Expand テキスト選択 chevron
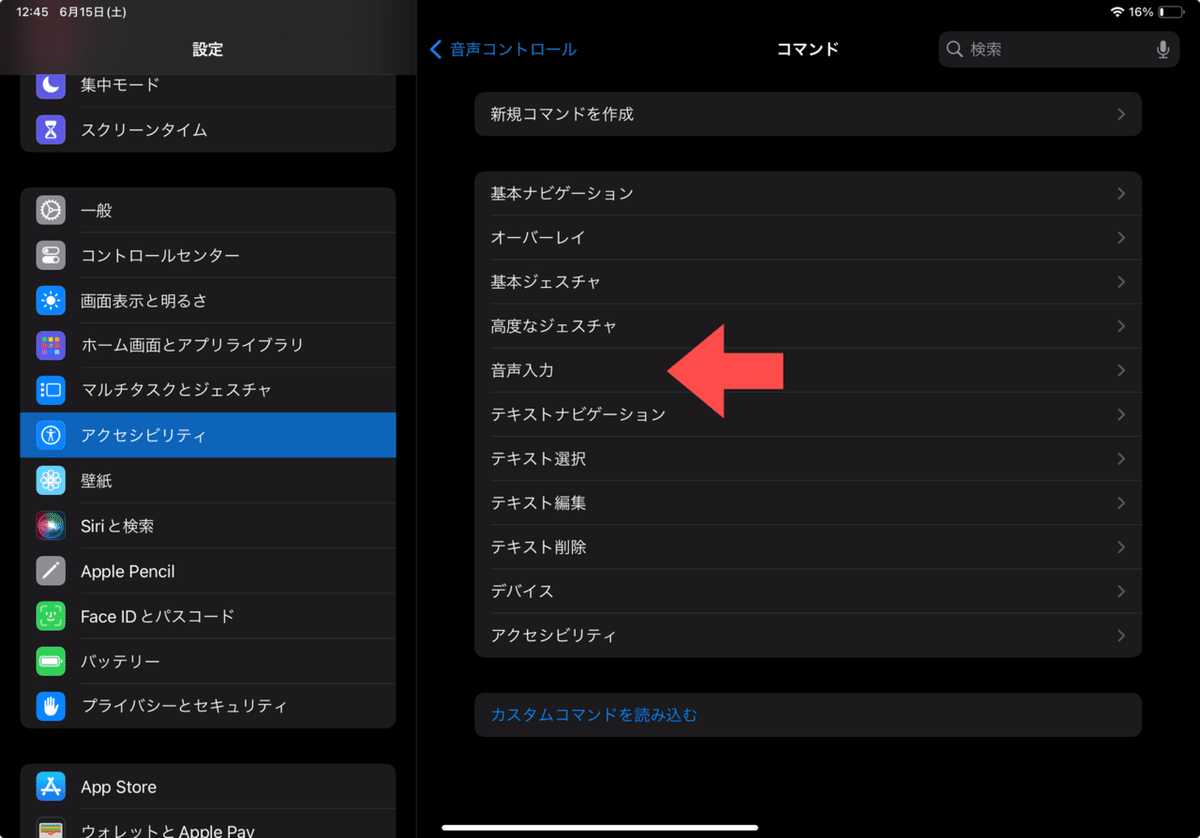Screen dimensions: 1200x838 point(1121,459)
